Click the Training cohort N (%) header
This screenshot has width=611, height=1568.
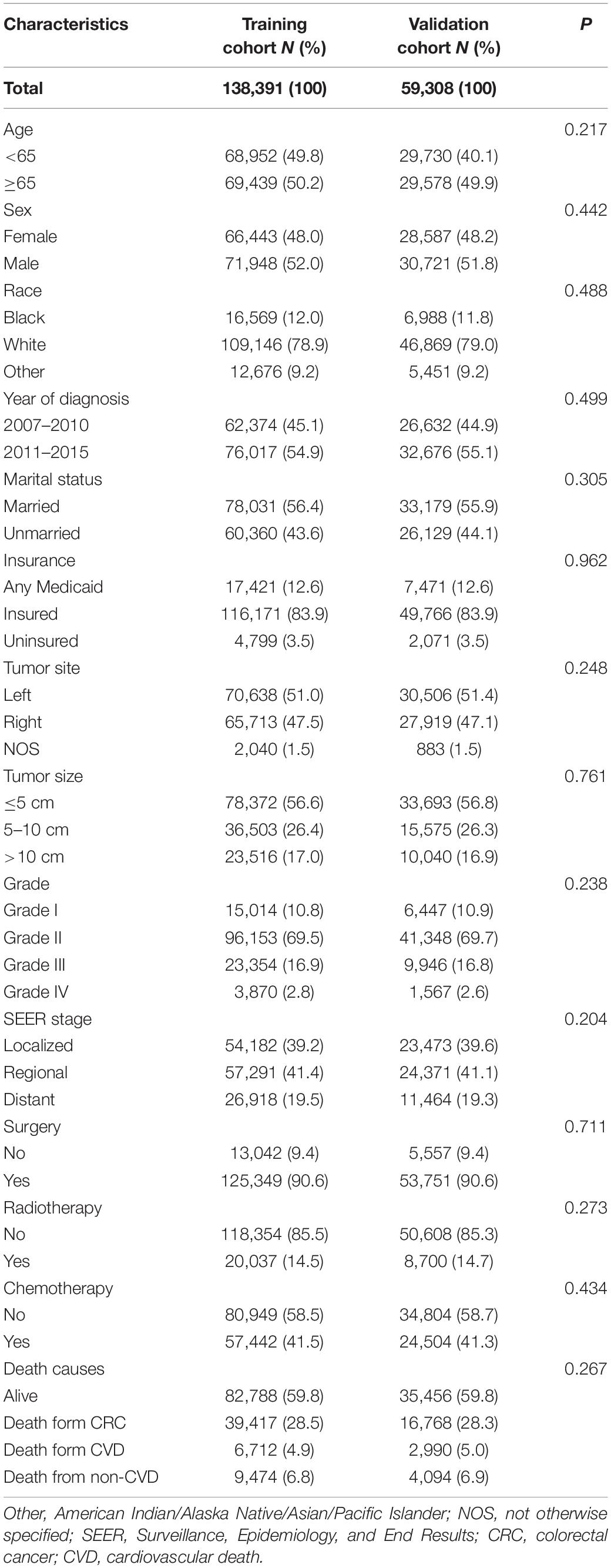click(274, 36)
